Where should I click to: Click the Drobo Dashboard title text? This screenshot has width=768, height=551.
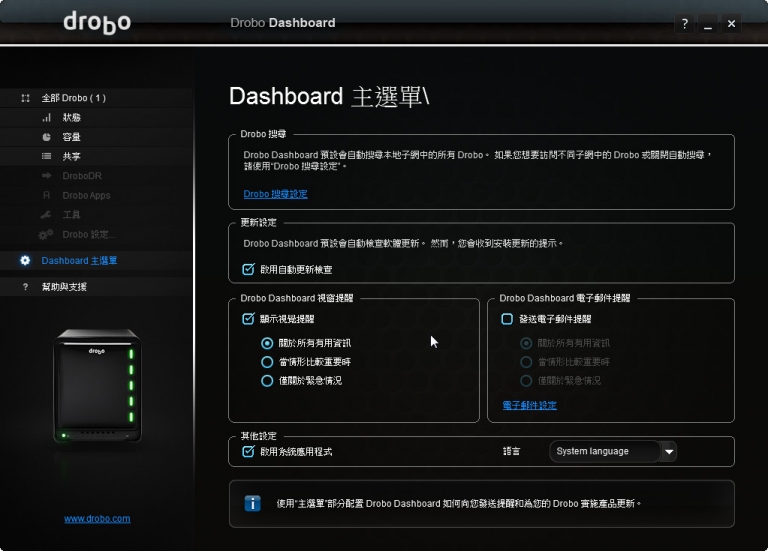click(x=283, y=23)
